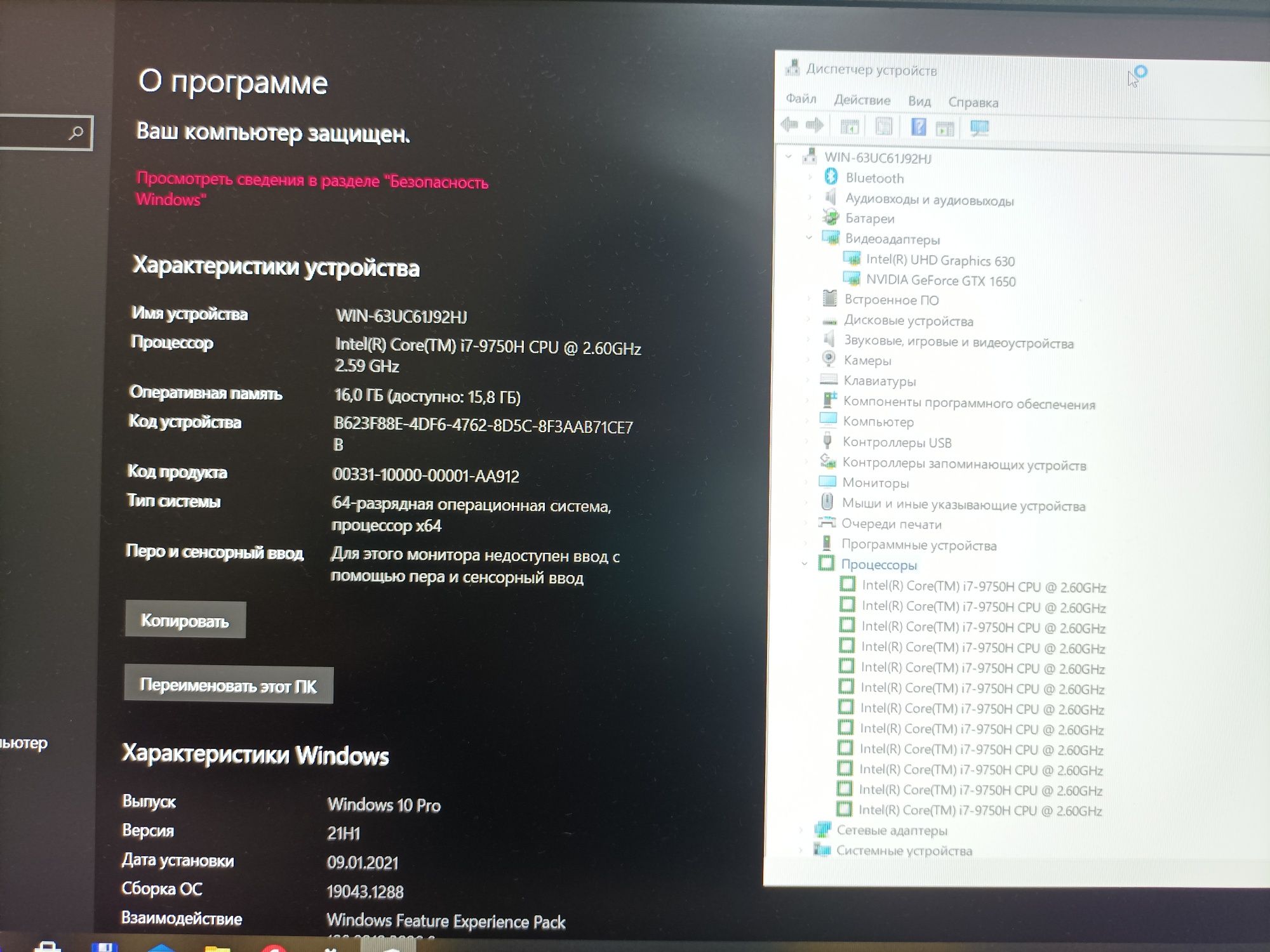Select the Контроллеры запоминающих устройств icon
This screenshot has width=1270, height=952.
point(827,461)
